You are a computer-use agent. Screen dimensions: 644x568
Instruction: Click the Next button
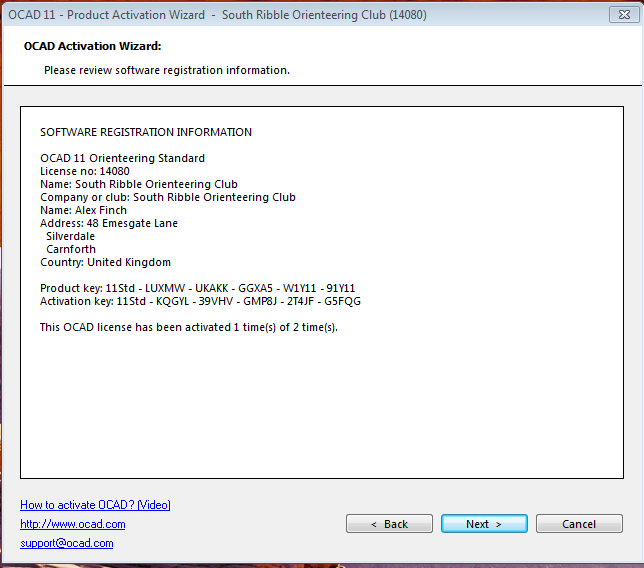(483, 524)
